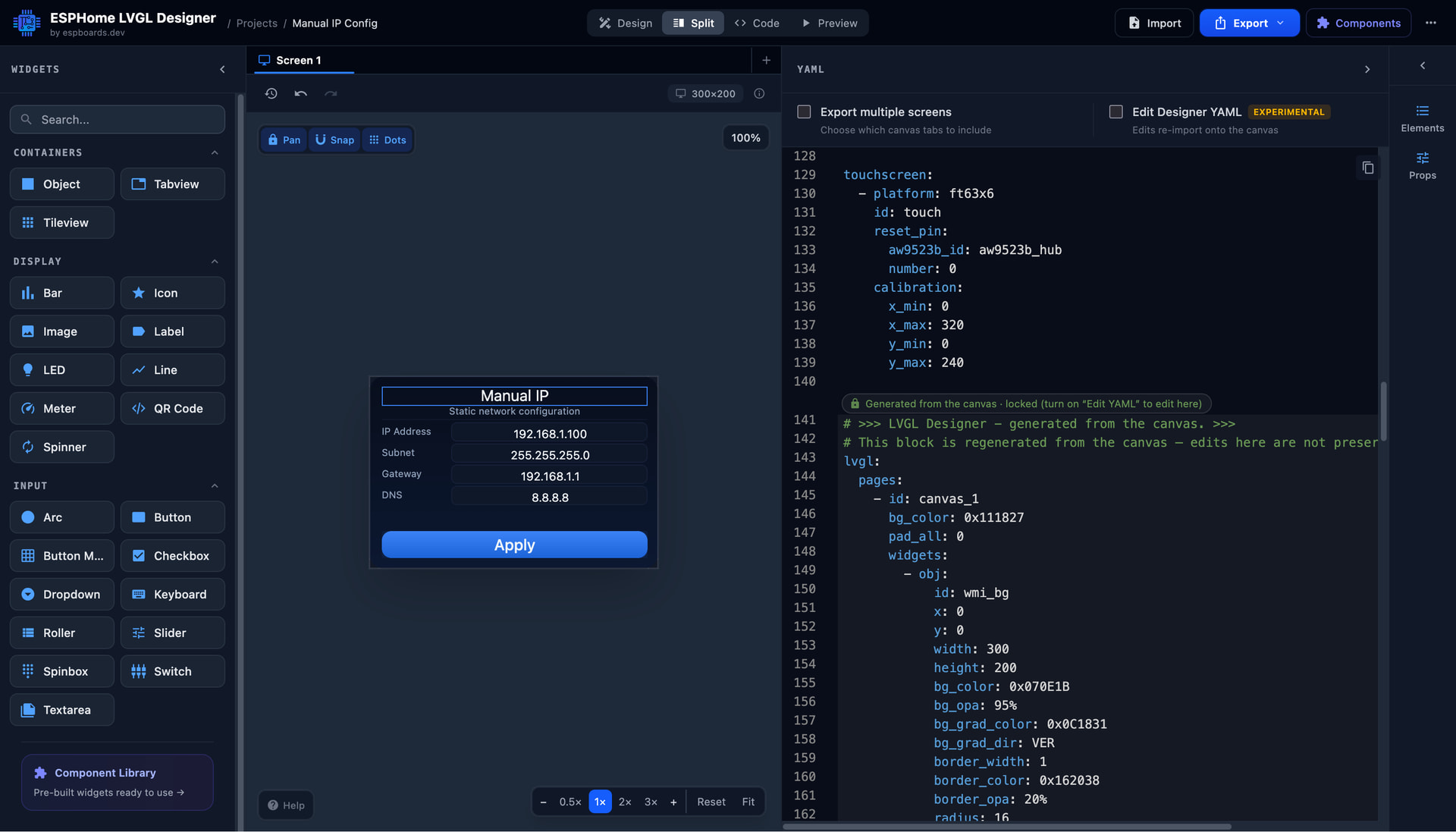Add the Tileview widget
The width and height of the screenshot is (1456, 832).
pyautogui.click(x=62, y=223)
